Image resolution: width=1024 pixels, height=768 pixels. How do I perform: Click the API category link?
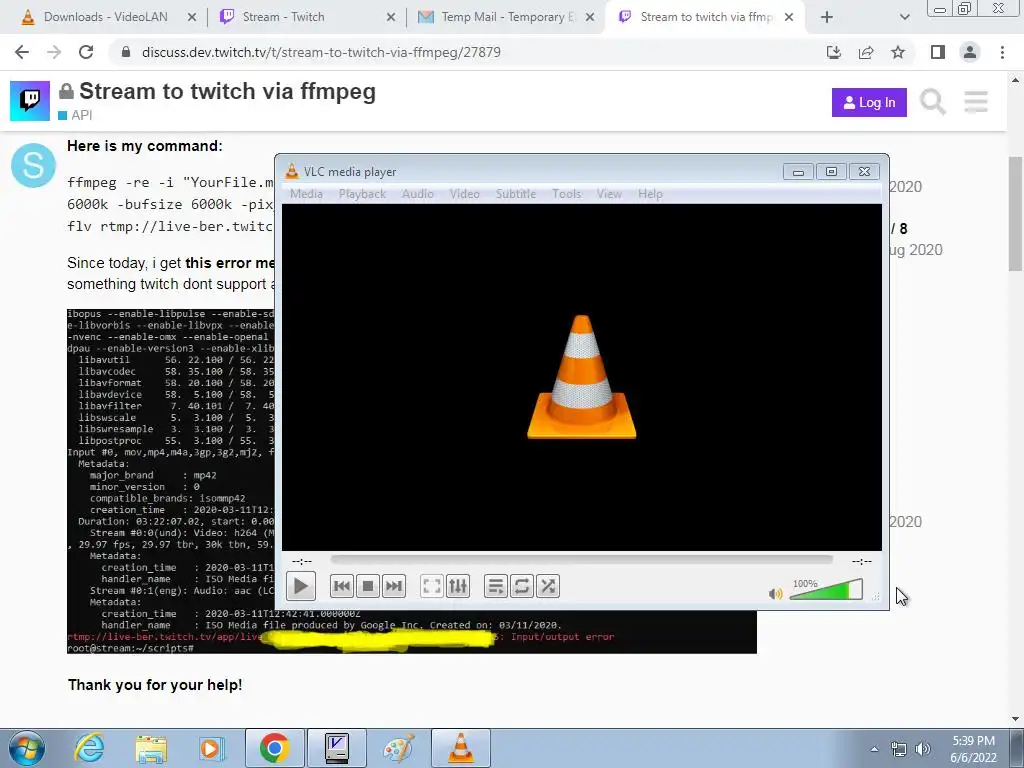[x=75, y=115]
